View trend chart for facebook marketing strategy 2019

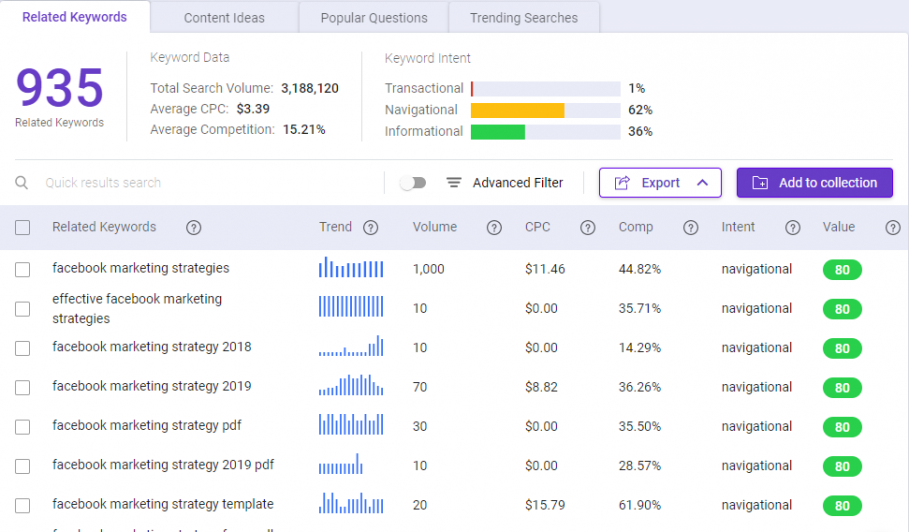(351, 385)
